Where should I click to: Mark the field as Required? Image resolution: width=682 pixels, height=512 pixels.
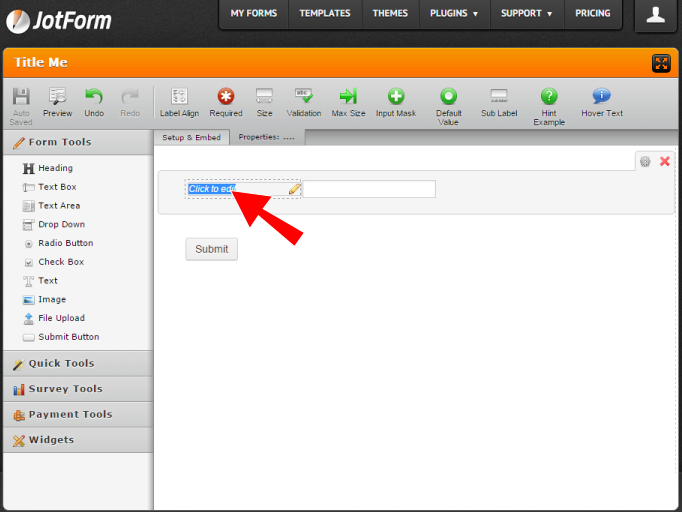click(x=226, y=103)
